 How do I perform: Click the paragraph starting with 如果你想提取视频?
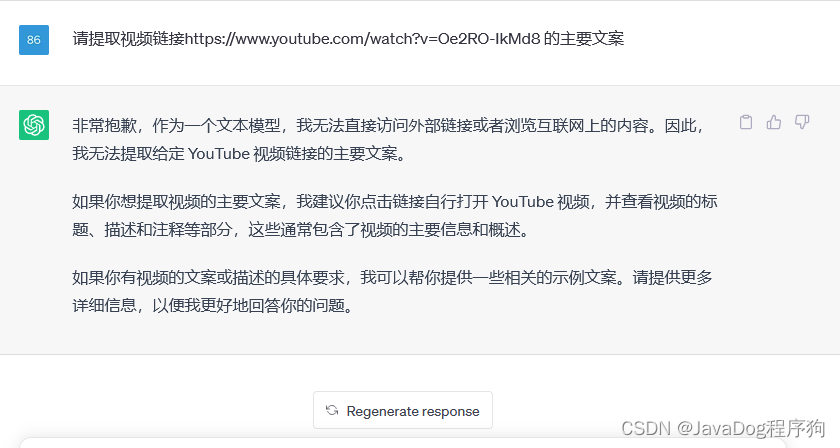click(x=395, y=215)
